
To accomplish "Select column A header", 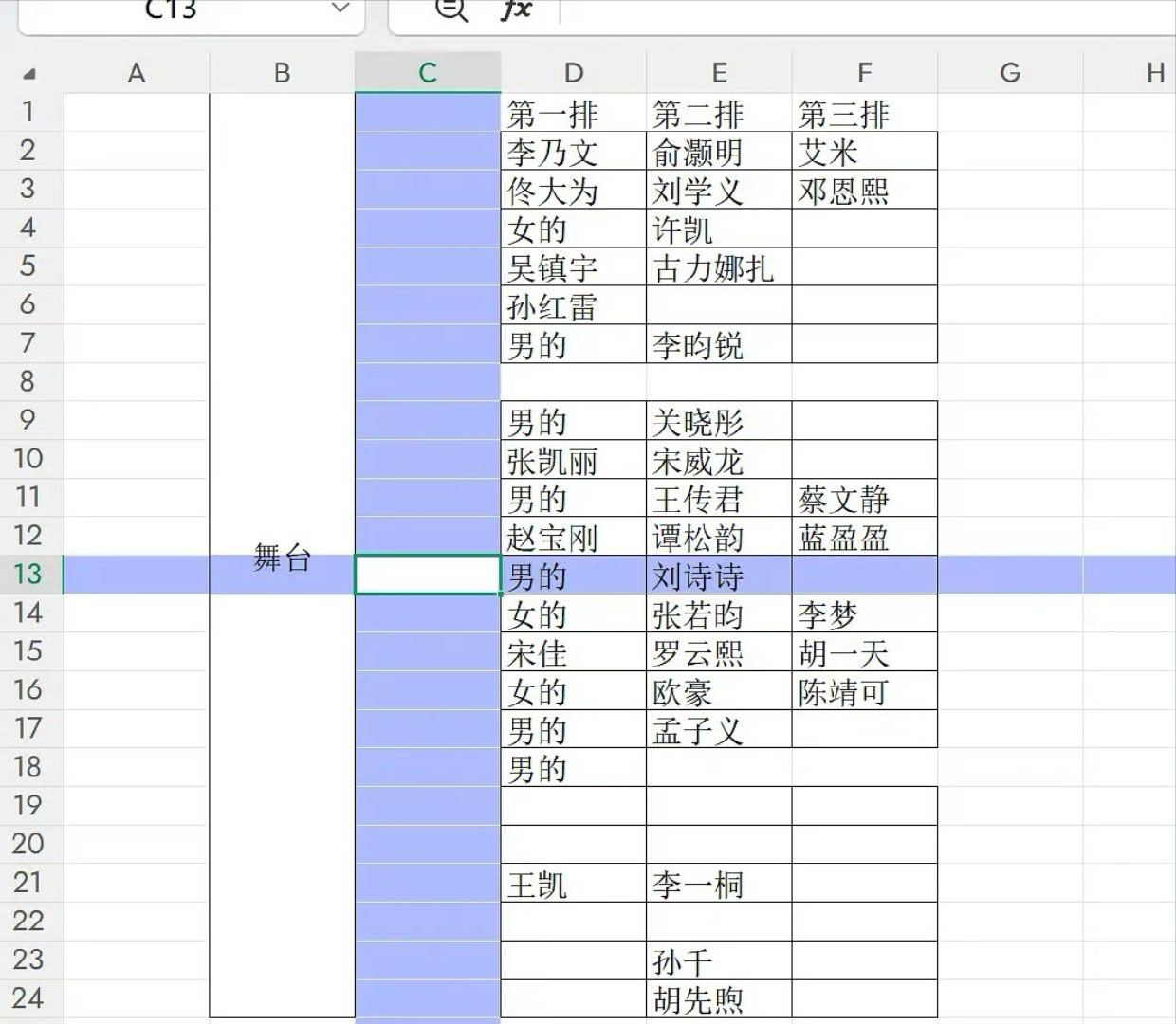I will [137, 73].
